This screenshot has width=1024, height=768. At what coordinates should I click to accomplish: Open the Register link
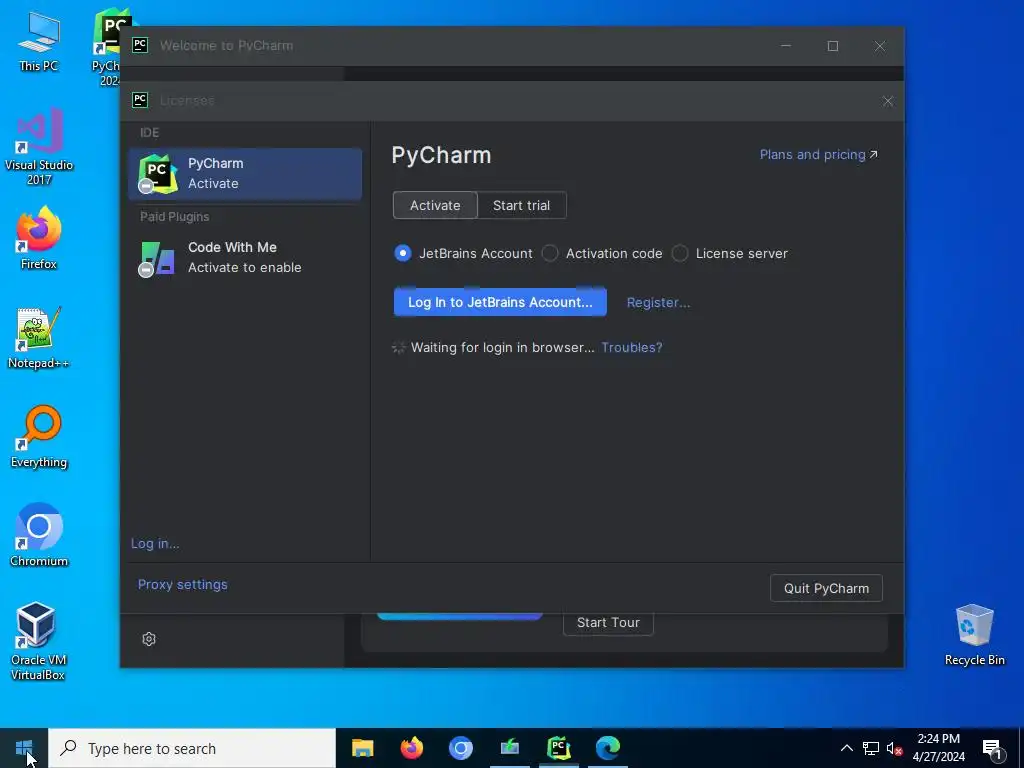(658, 302)
